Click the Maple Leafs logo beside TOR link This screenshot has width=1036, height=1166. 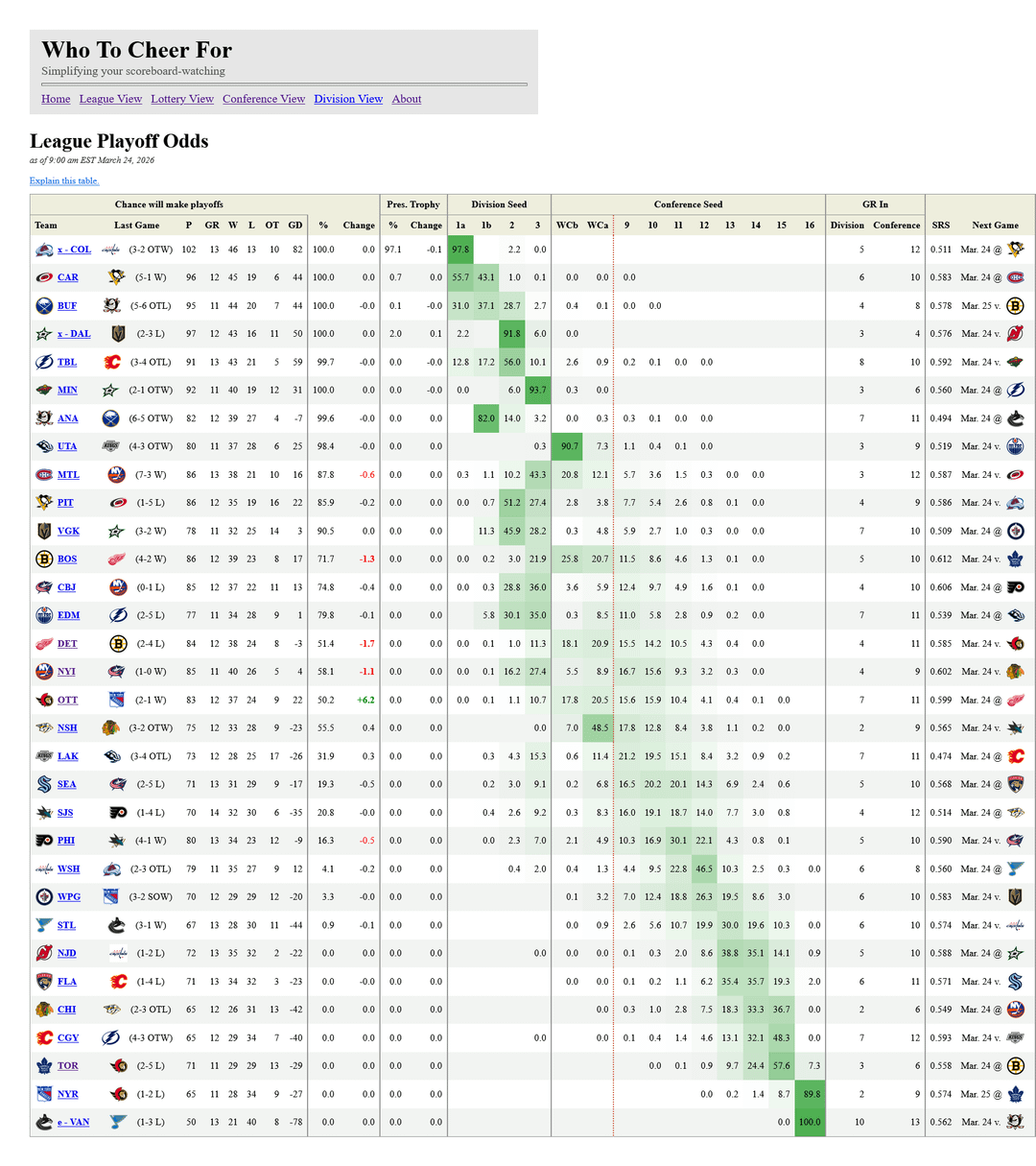point(44,1066)
